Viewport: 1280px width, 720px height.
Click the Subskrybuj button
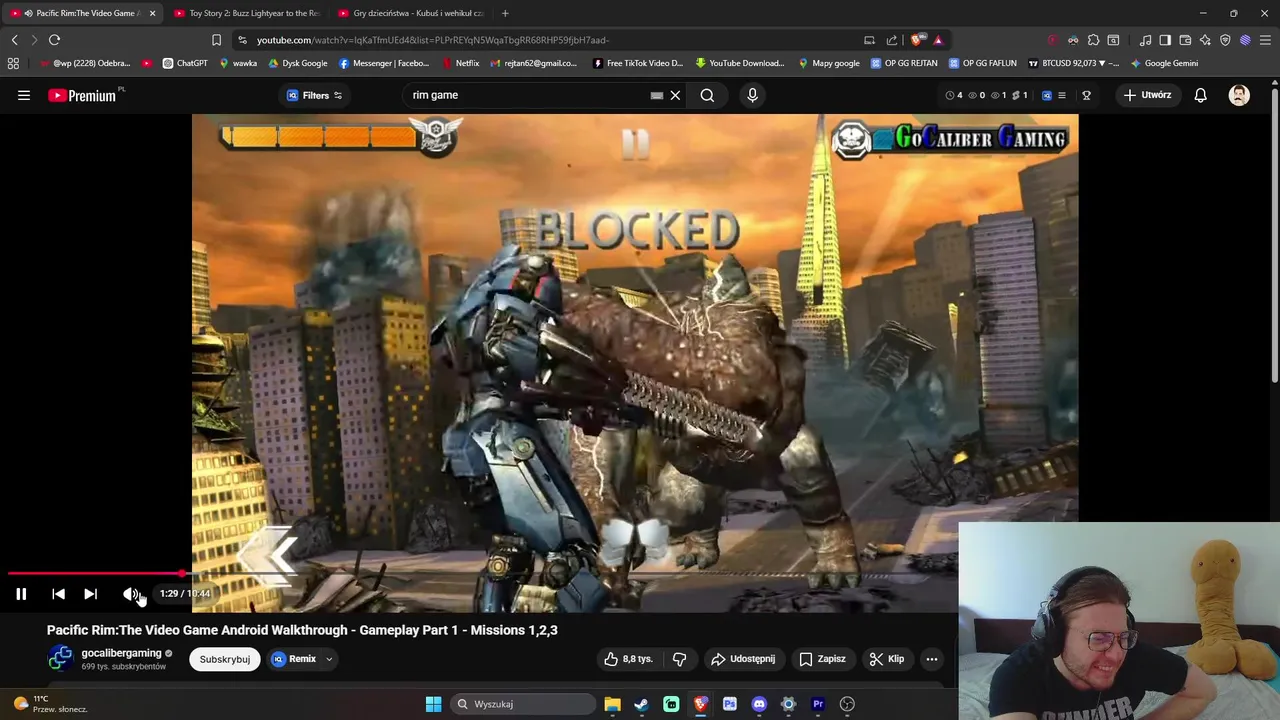225,659
